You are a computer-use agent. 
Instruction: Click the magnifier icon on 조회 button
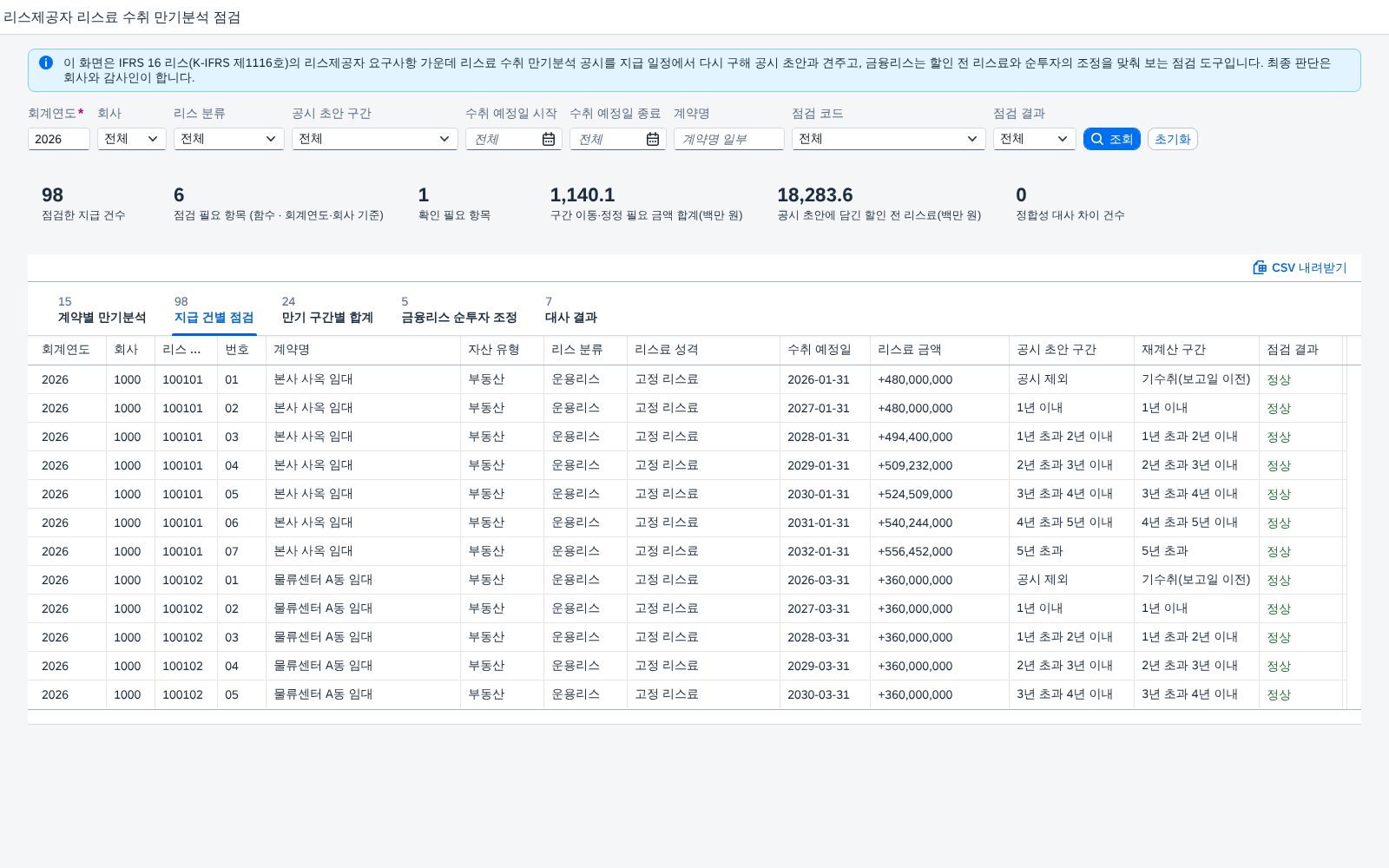tap(1097, 139)
